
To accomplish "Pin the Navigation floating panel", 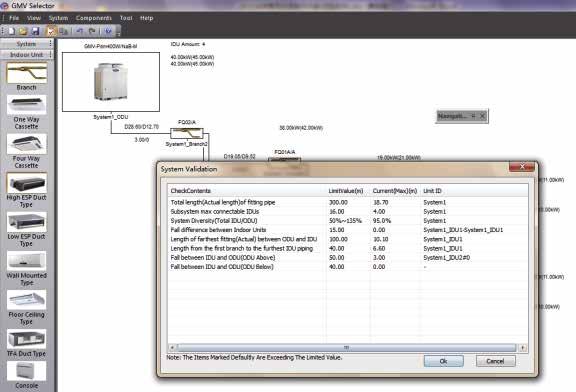I will [474, 116].
